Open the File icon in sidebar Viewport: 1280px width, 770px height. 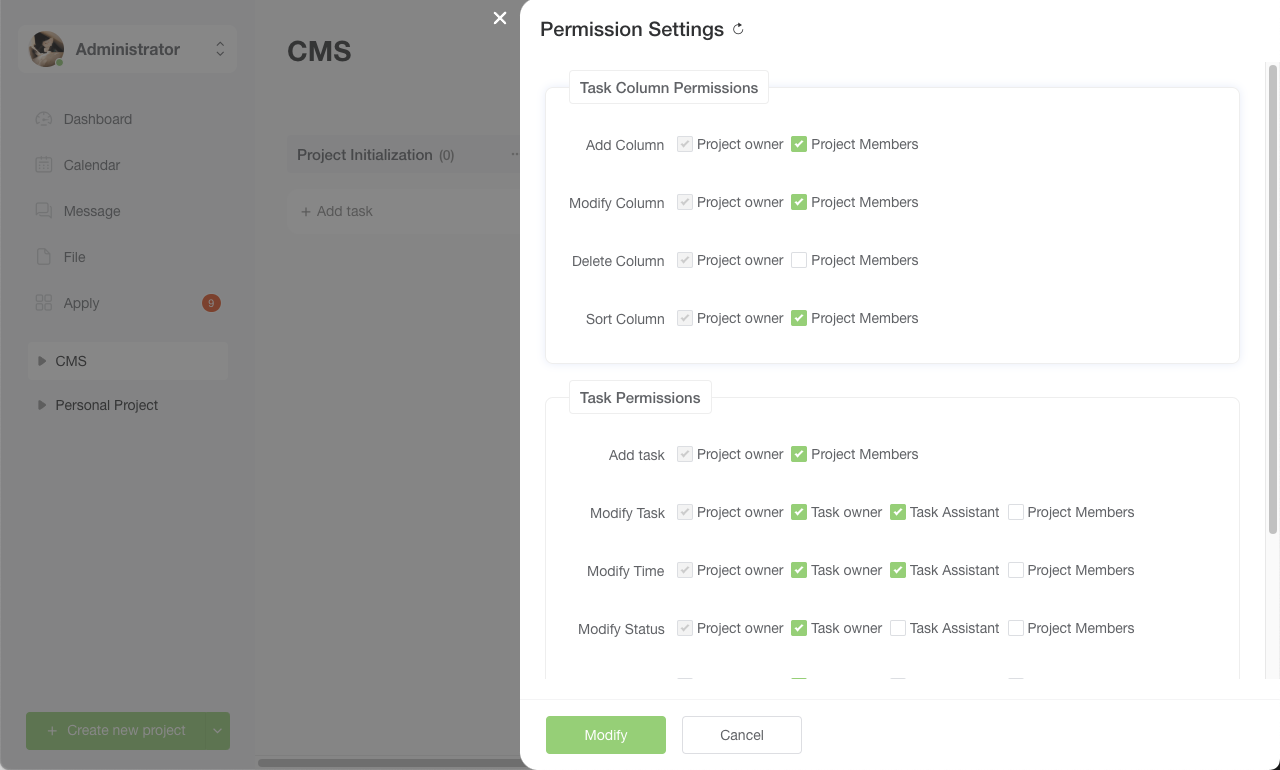click(x=44, y=257)
